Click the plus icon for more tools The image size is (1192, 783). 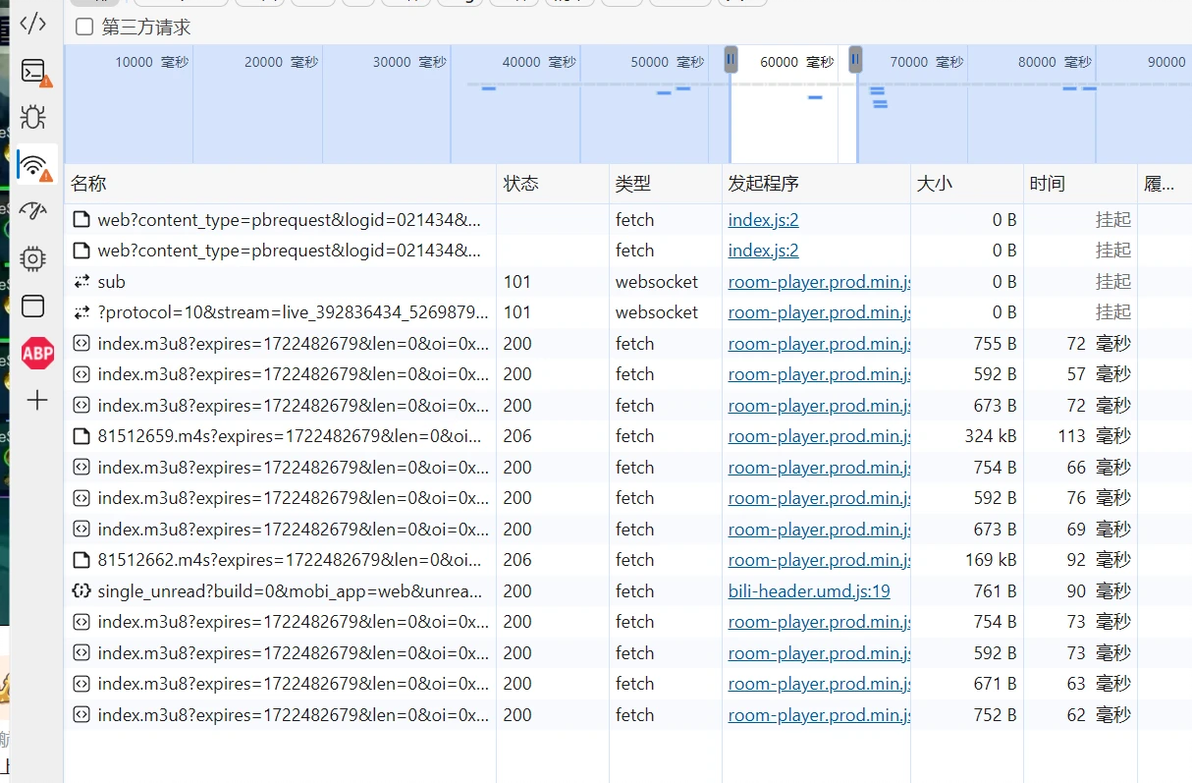pos(36,400)
